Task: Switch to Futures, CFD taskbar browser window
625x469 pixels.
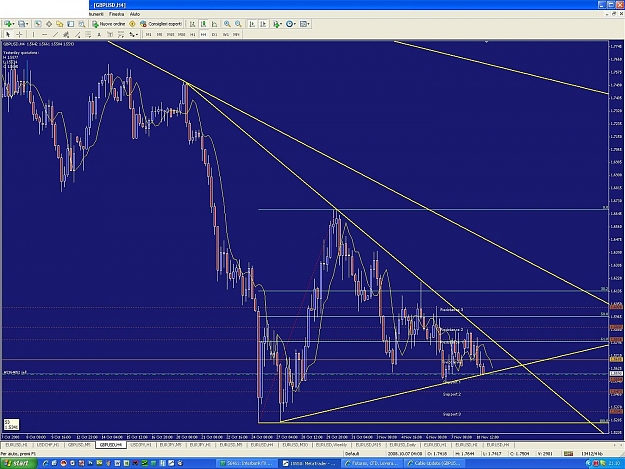Action: coord(372,463)
